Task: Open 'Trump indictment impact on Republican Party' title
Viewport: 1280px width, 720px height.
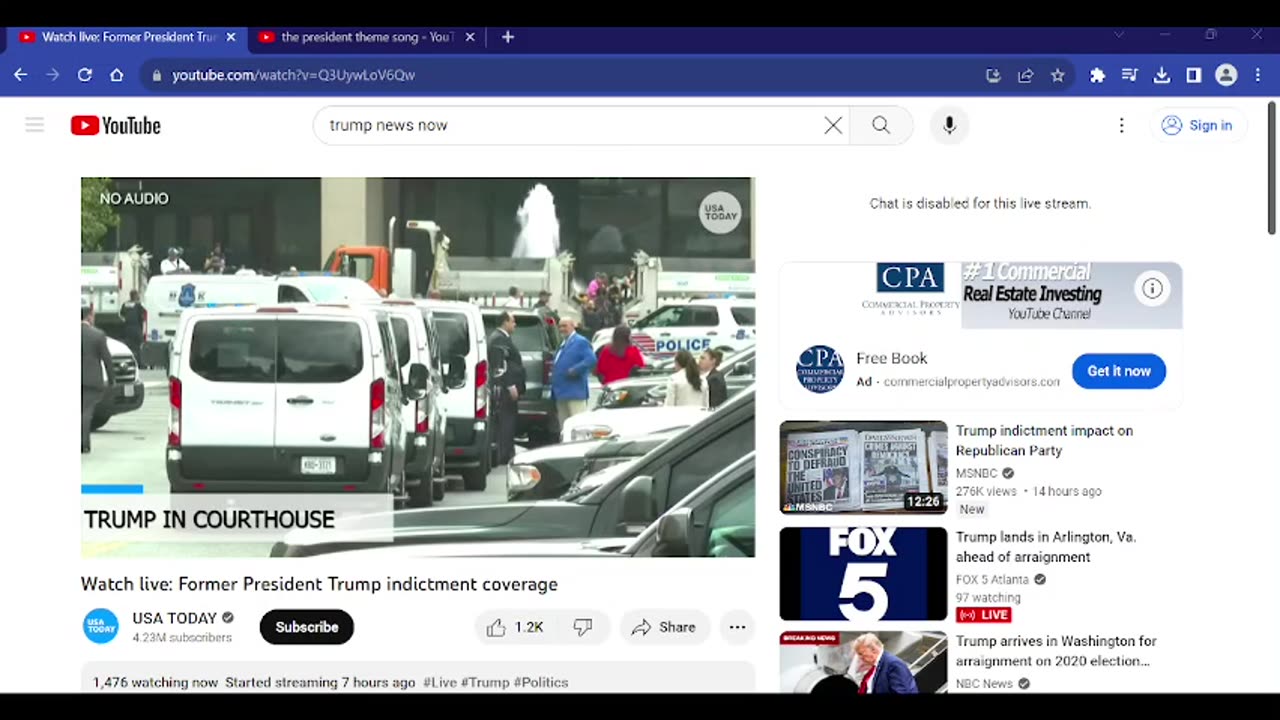Action: tap(1045, 440)
